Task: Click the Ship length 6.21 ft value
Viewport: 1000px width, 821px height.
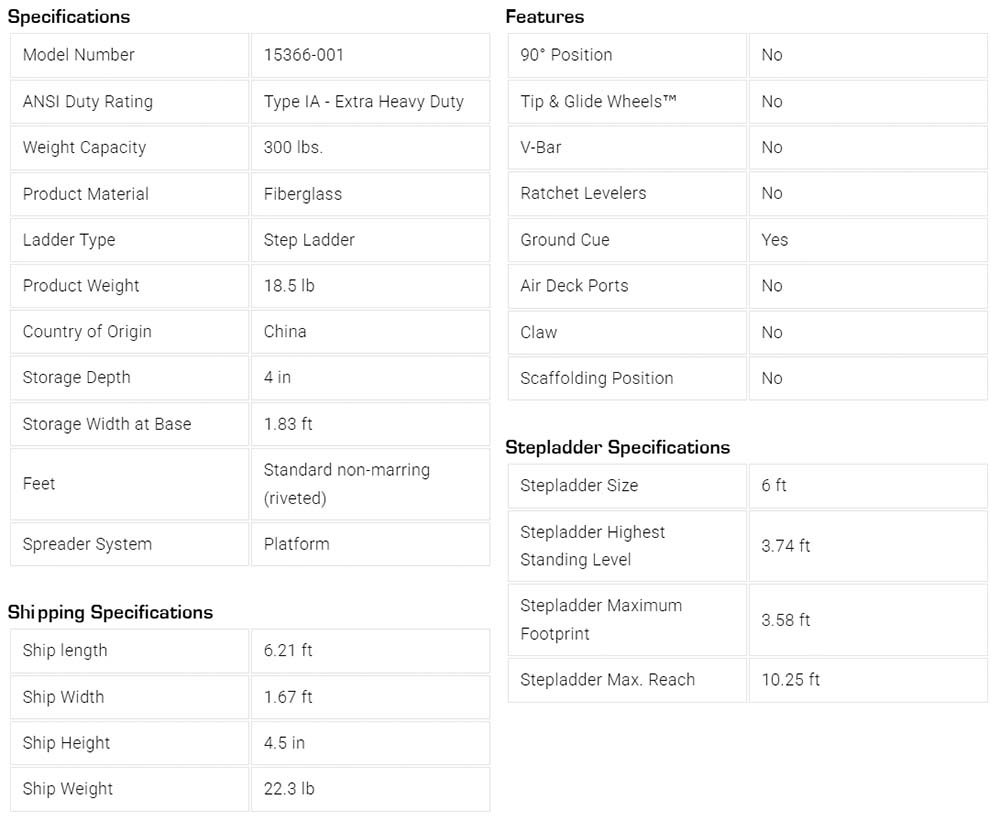Action: [x=288, y=650]
